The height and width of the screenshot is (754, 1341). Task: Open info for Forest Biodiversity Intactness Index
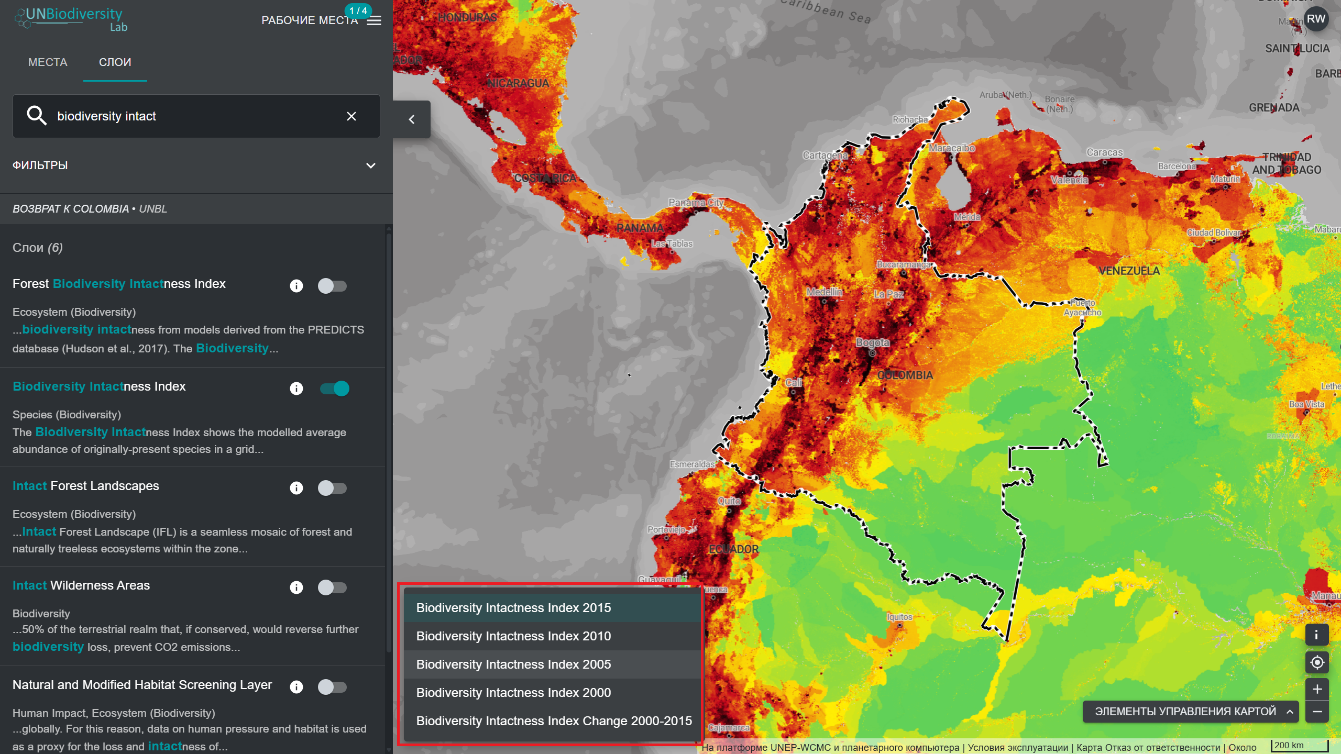pyautogui.click(x=296, y=286)
